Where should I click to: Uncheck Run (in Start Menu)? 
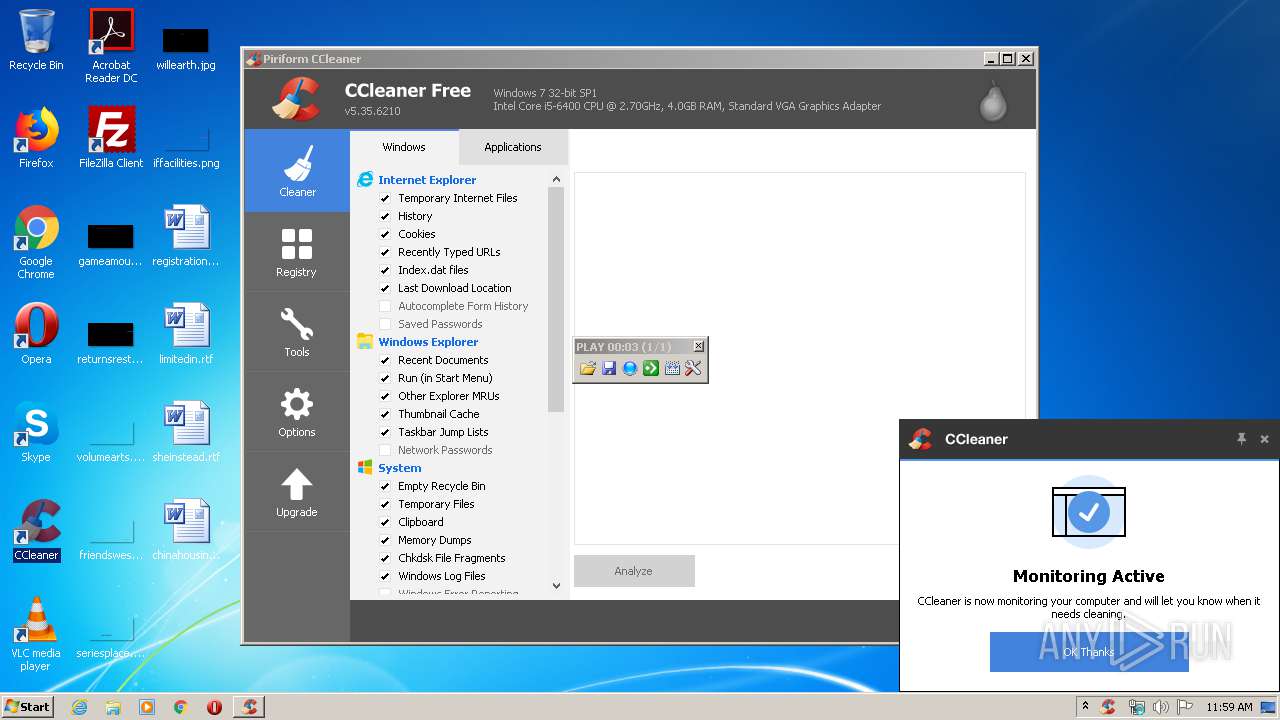click(385, 378)
